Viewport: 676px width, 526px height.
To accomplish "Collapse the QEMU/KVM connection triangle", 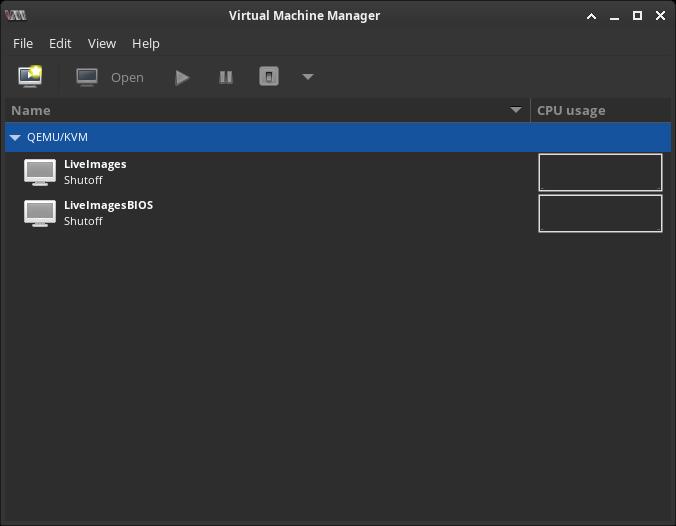I will [15, 138].
